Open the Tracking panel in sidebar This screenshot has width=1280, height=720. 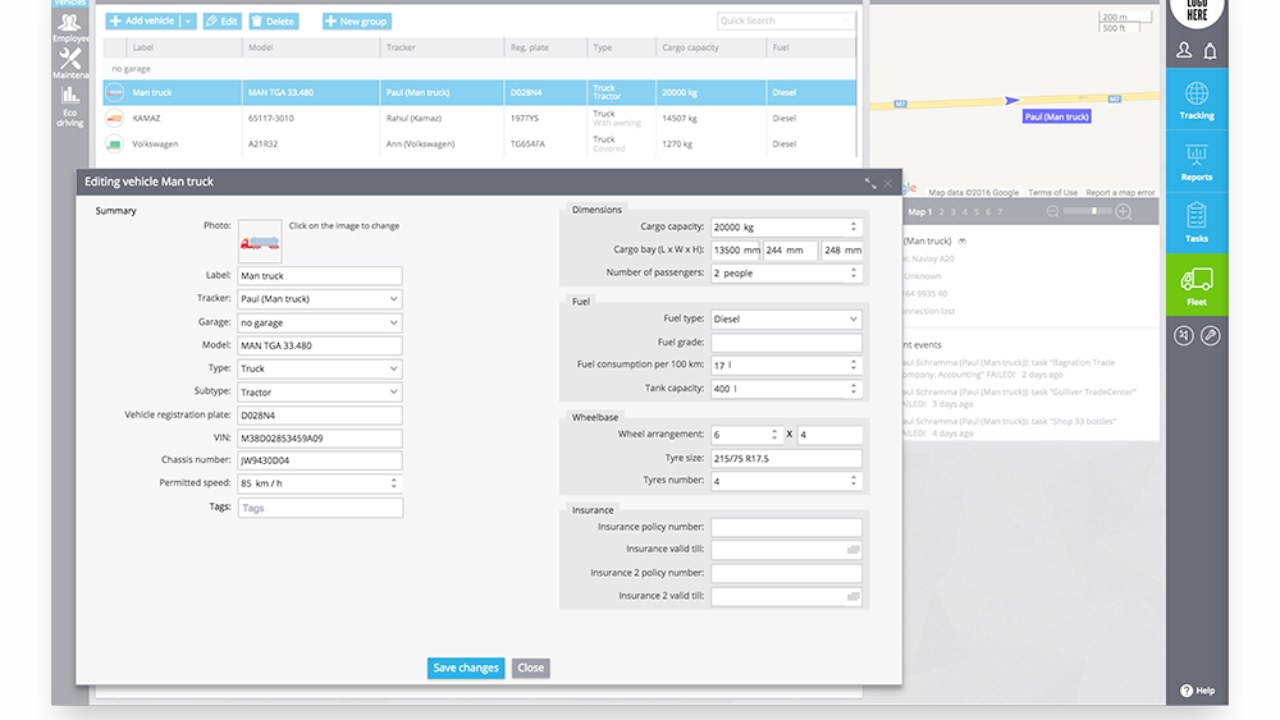pyautogui.click(x=1196, y=101)
